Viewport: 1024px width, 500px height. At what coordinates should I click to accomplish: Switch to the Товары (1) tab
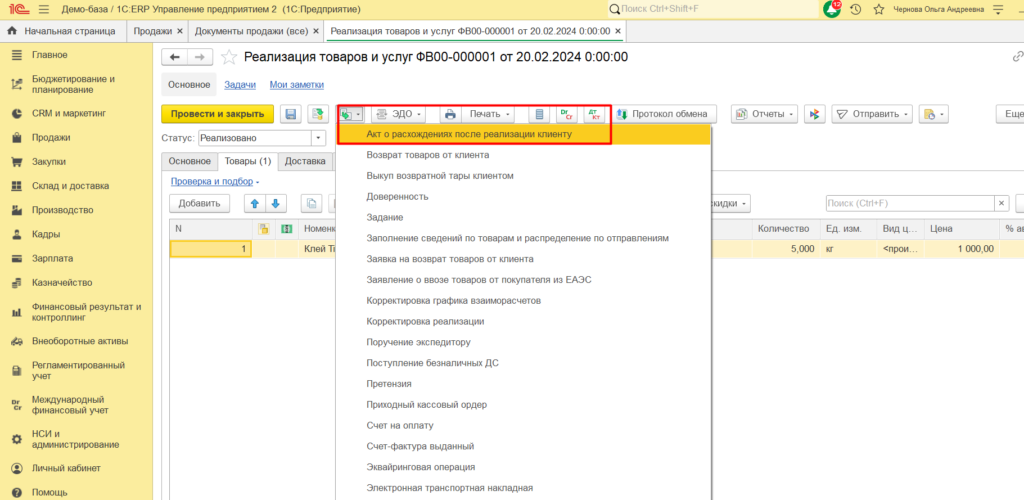(x=247, y=161)
